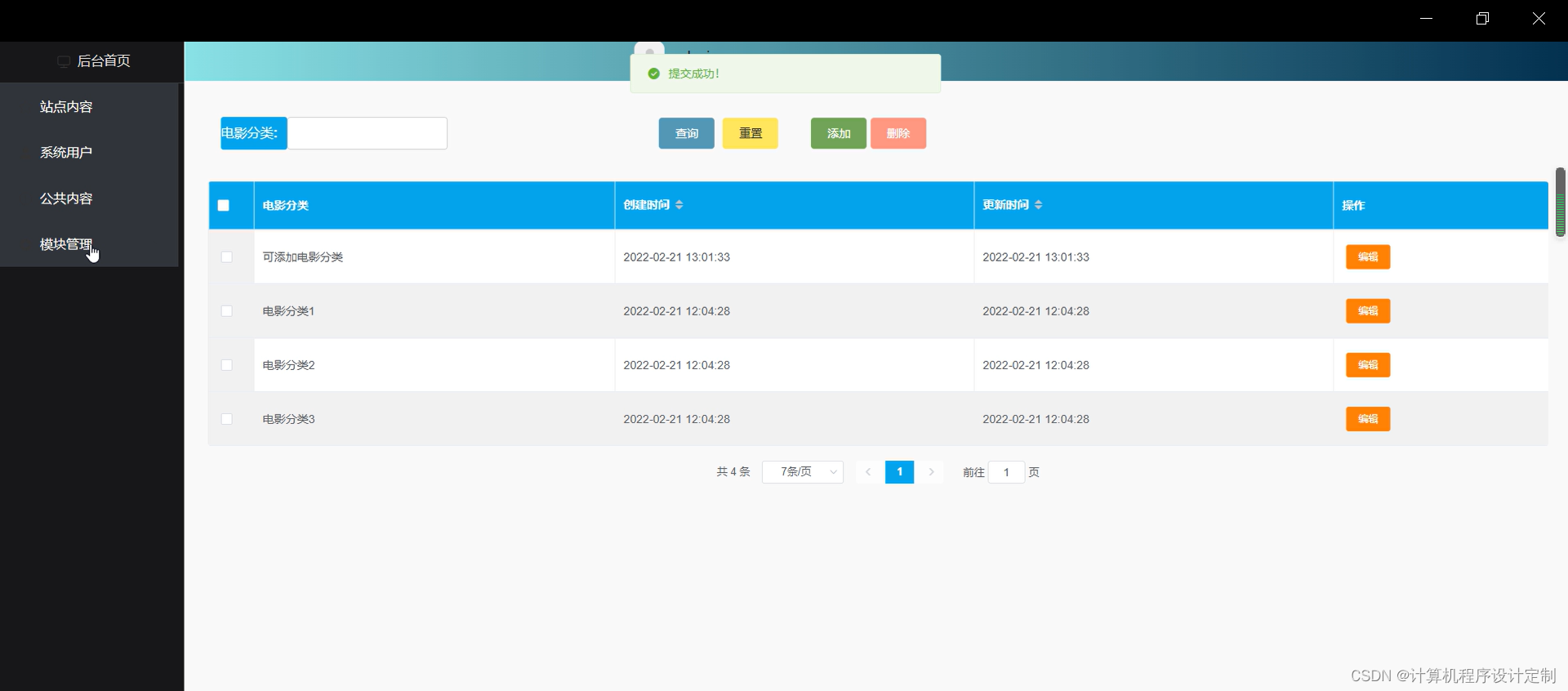The width and height of the screenshot is (1568, 691).
Task: Click 编辑 for 电影分类3 row
Action: (x=1368, y=419)
